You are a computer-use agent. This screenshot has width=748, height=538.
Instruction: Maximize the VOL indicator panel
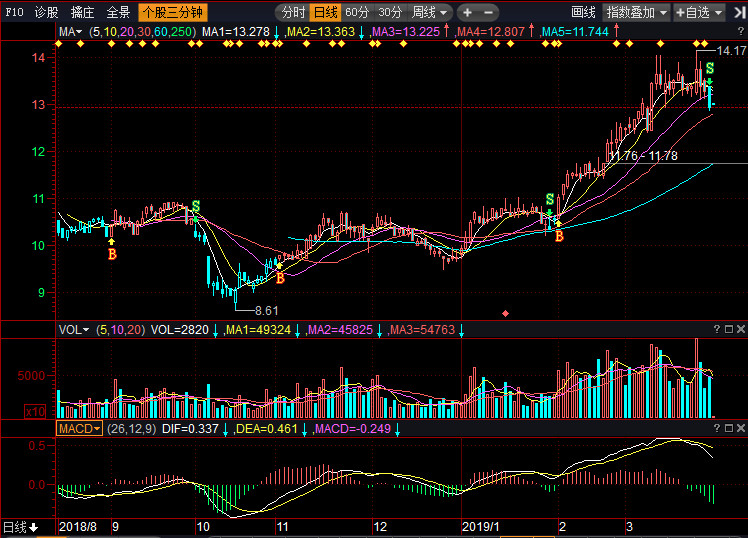pyautogui.click(x=729, y=329)
